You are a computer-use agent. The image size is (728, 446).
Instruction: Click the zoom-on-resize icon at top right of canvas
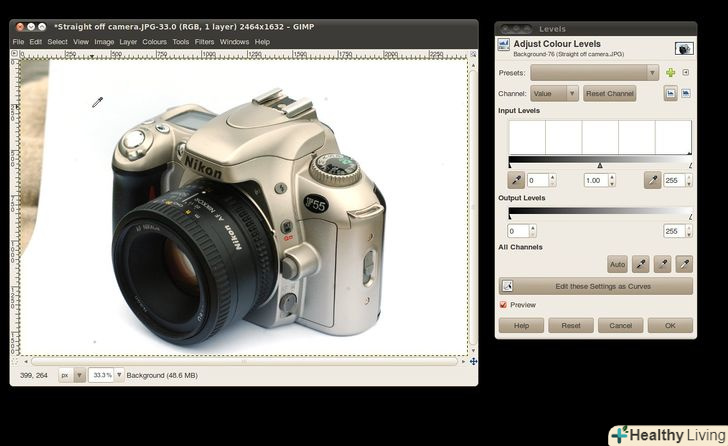click(473, 54)
